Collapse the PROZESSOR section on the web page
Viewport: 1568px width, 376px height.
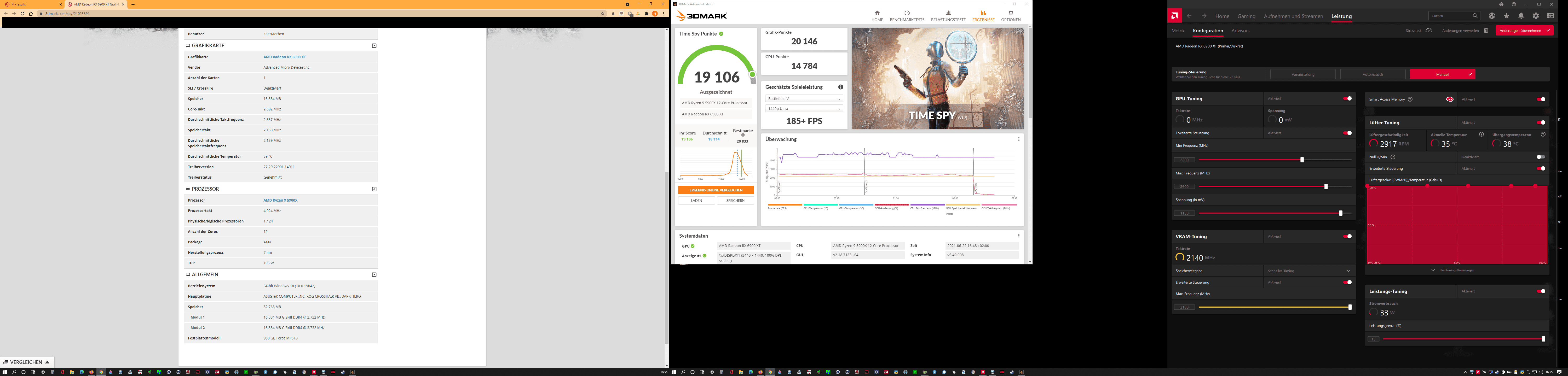point(374,189)
